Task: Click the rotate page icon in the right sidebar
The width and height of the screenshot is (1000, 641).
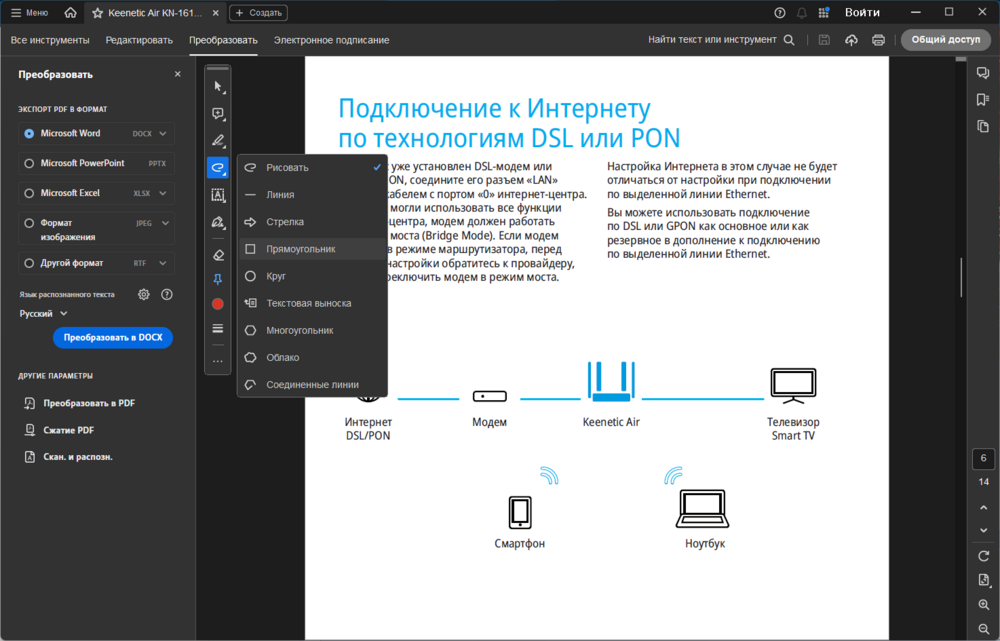Action: tap(984, 556)
